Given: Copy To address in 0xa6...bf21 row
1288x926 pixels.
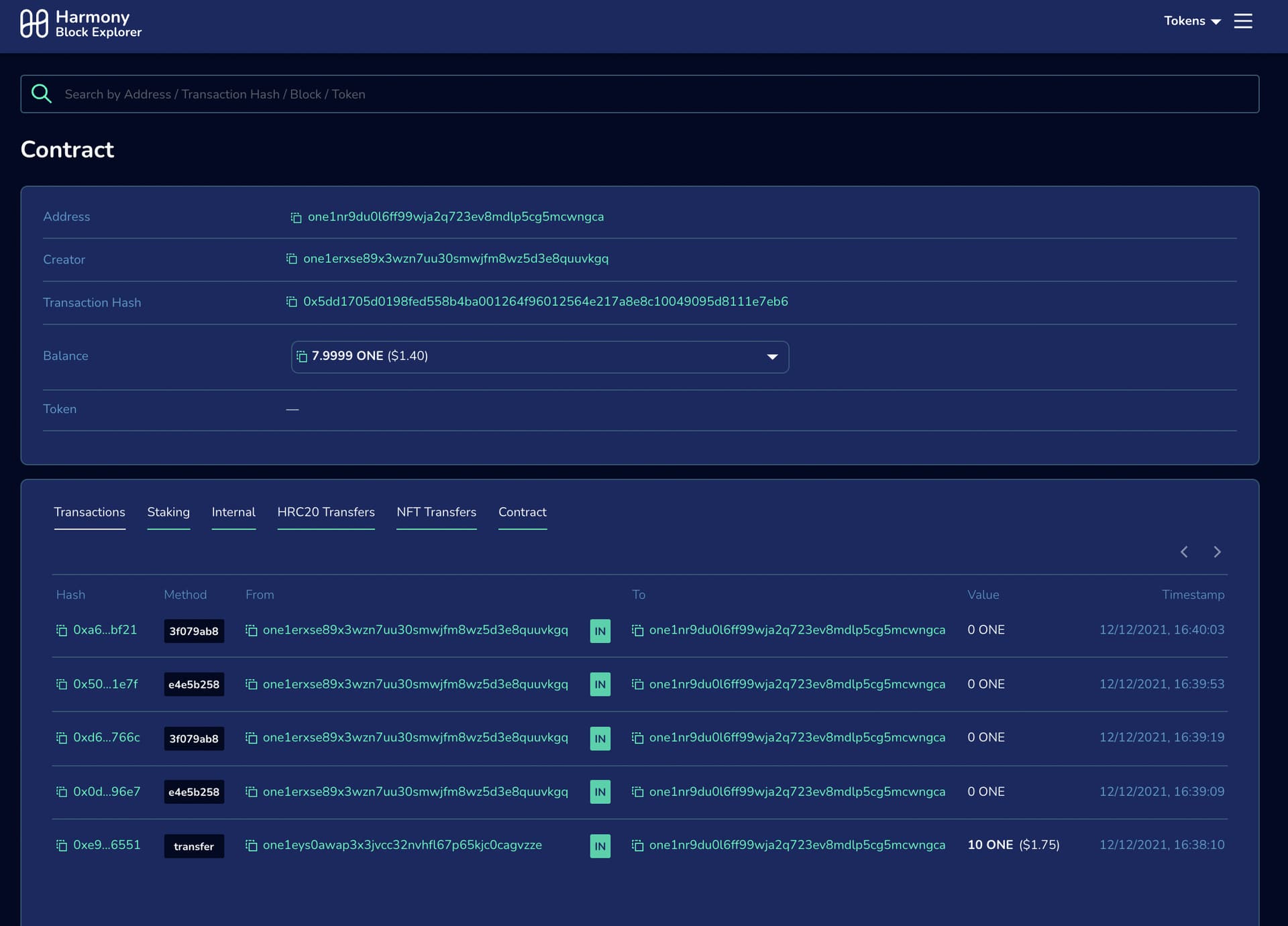Looking at the screenshot, I should pos(638,630).
